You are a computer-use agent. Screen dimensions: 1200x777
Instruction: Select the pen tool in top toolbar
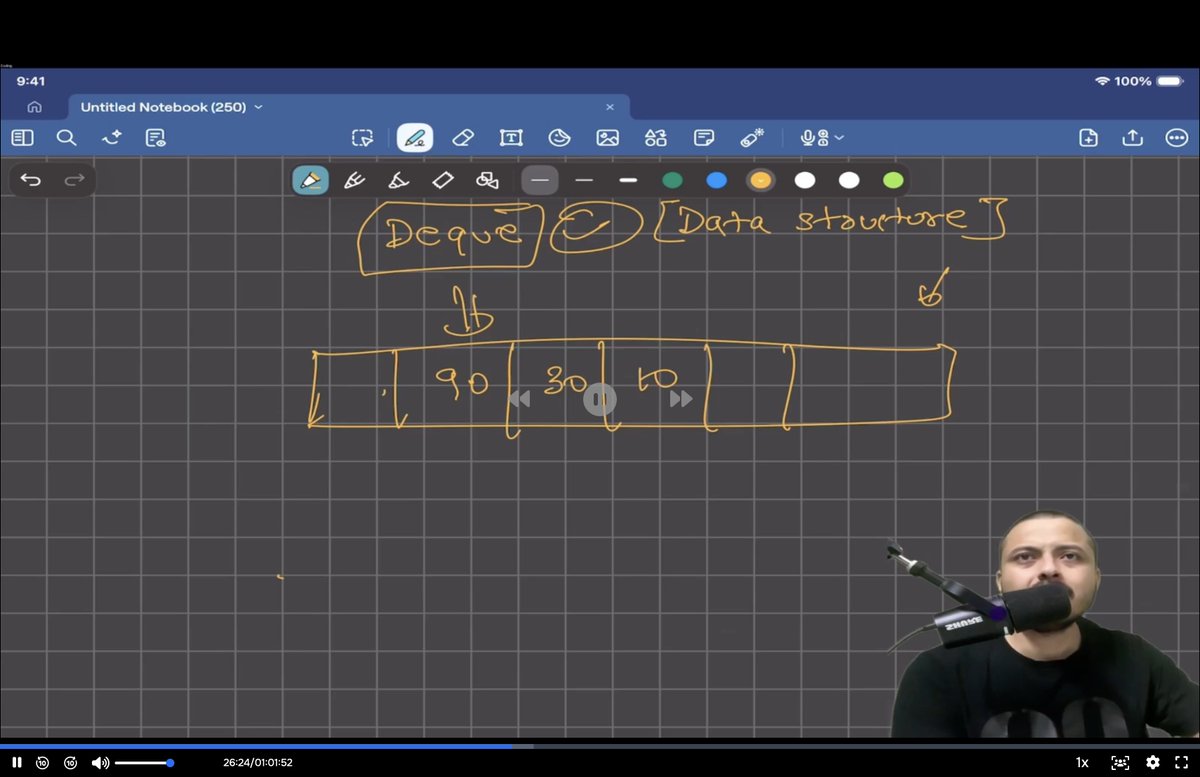point(415,138)
